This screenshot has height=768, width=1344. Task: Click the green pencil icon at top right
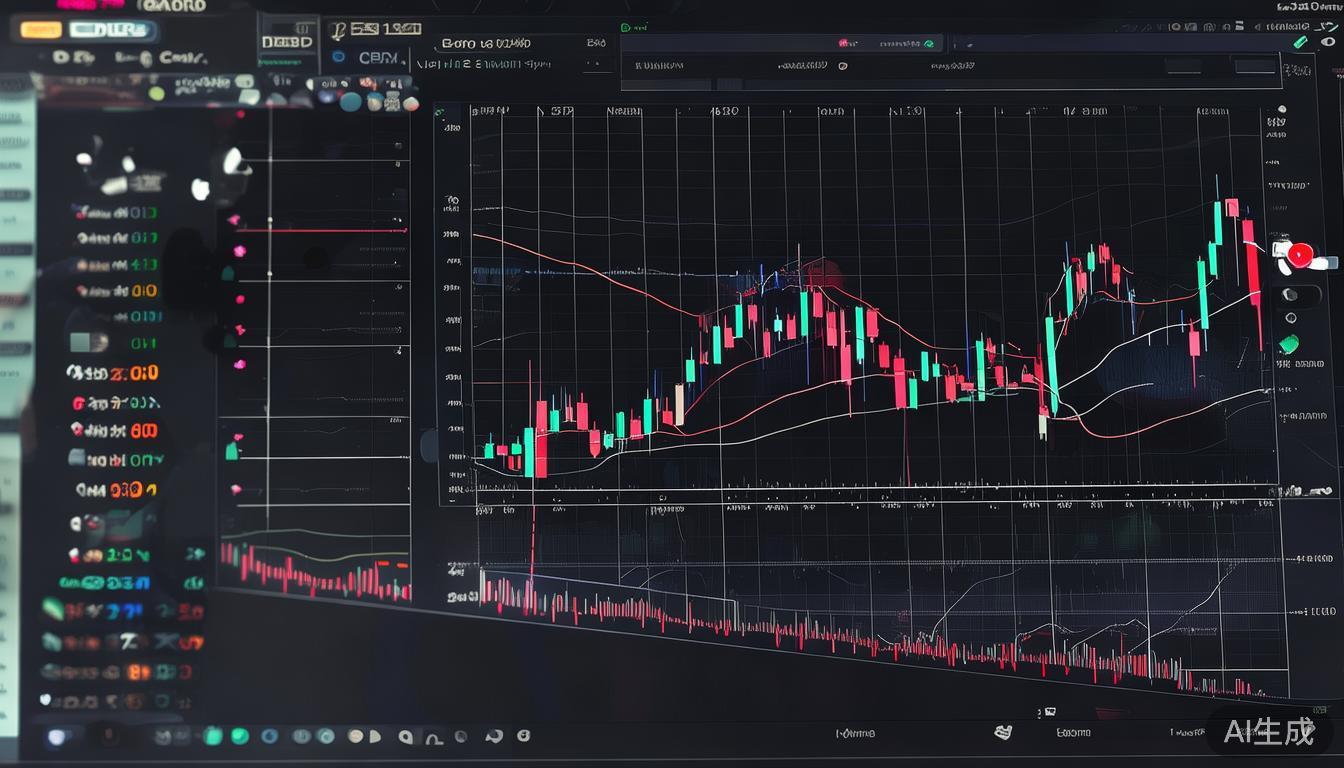point(1299,42)
